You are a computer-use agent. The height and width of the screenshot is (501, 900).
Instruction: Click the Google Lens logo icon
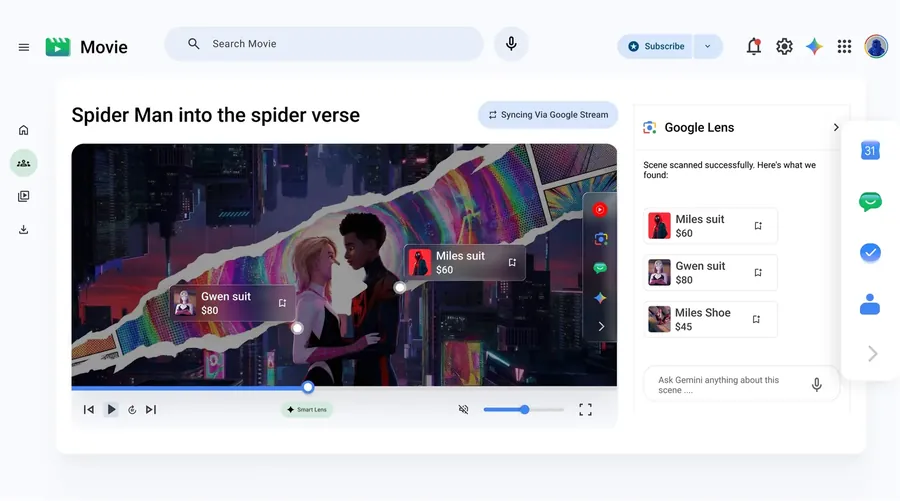click(x=649, y=127)
